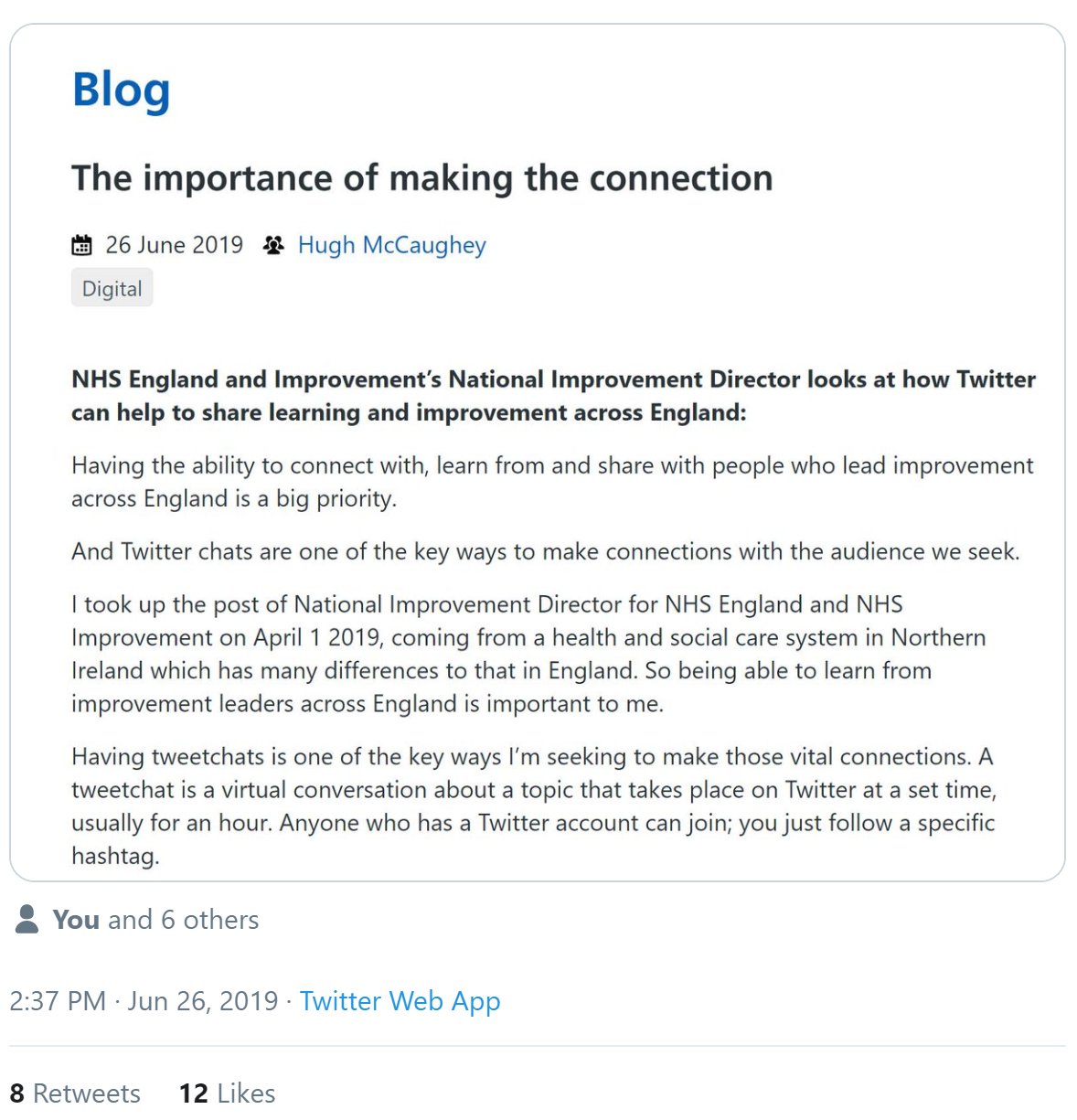Click the author people icon

273,245
